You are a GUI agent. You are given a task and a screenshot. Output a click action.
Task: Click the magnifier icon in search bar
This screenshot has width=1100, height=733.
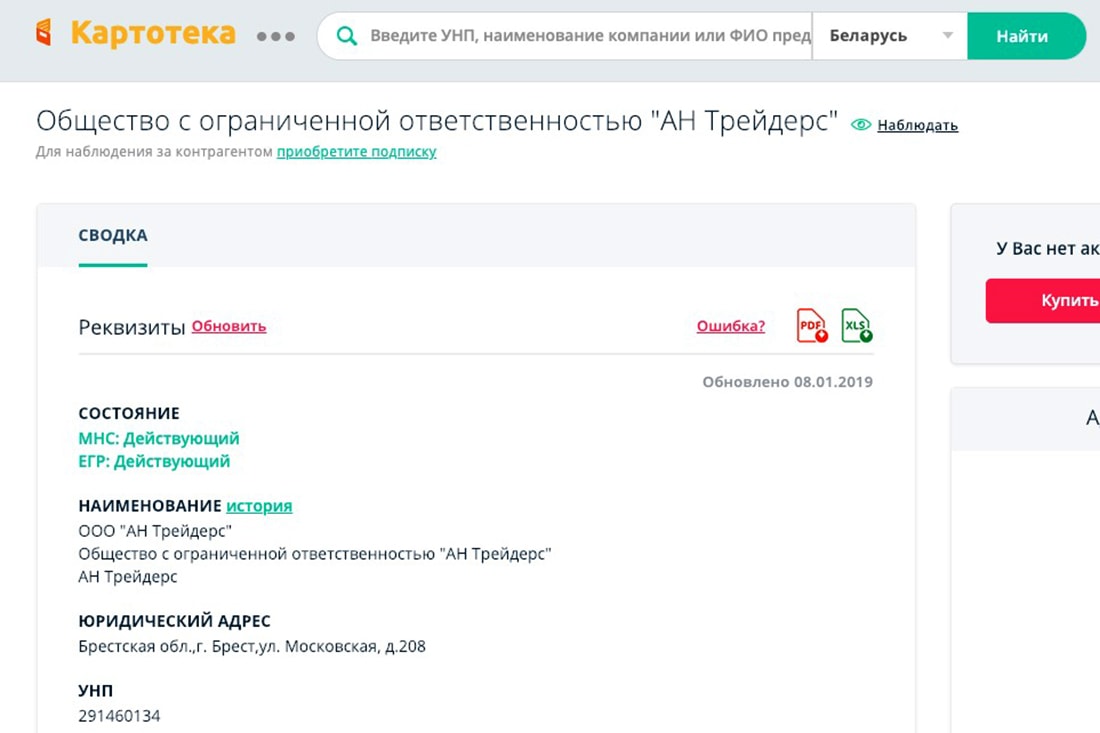(347, 36)
